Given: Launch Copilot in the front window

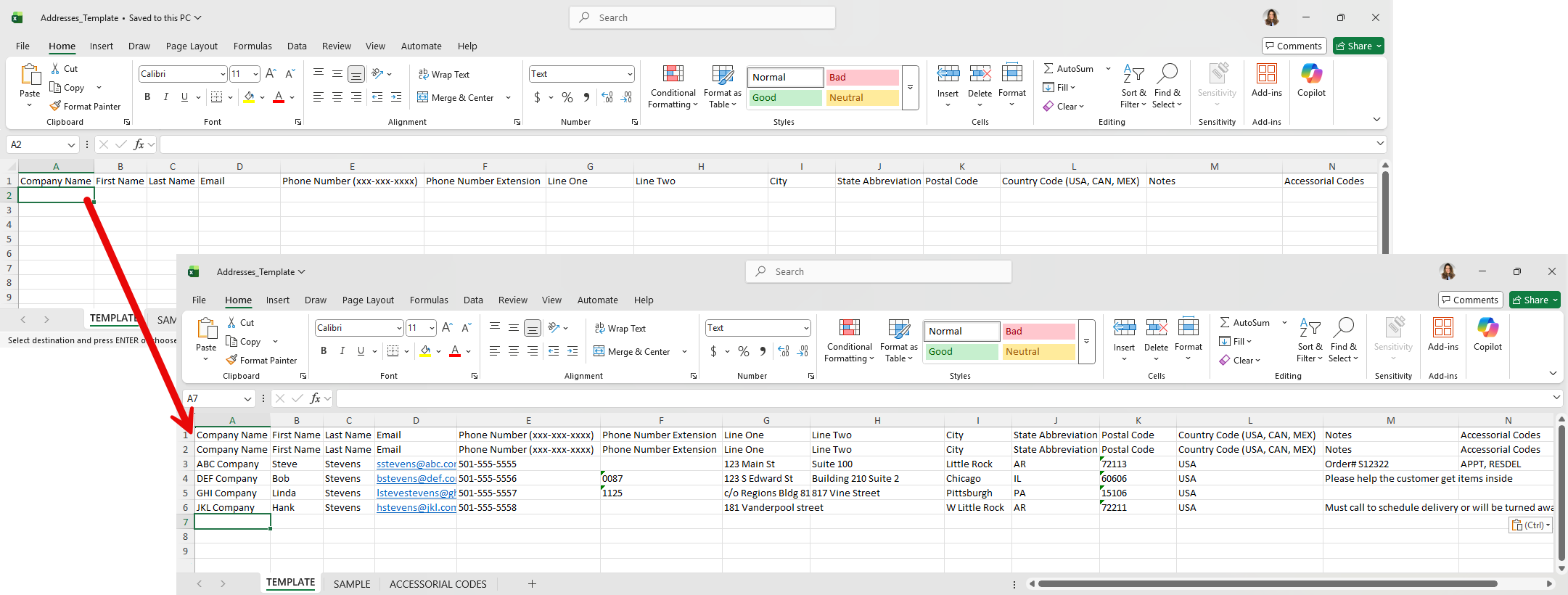Looking at the screenshot, I should click(1487, 335).
